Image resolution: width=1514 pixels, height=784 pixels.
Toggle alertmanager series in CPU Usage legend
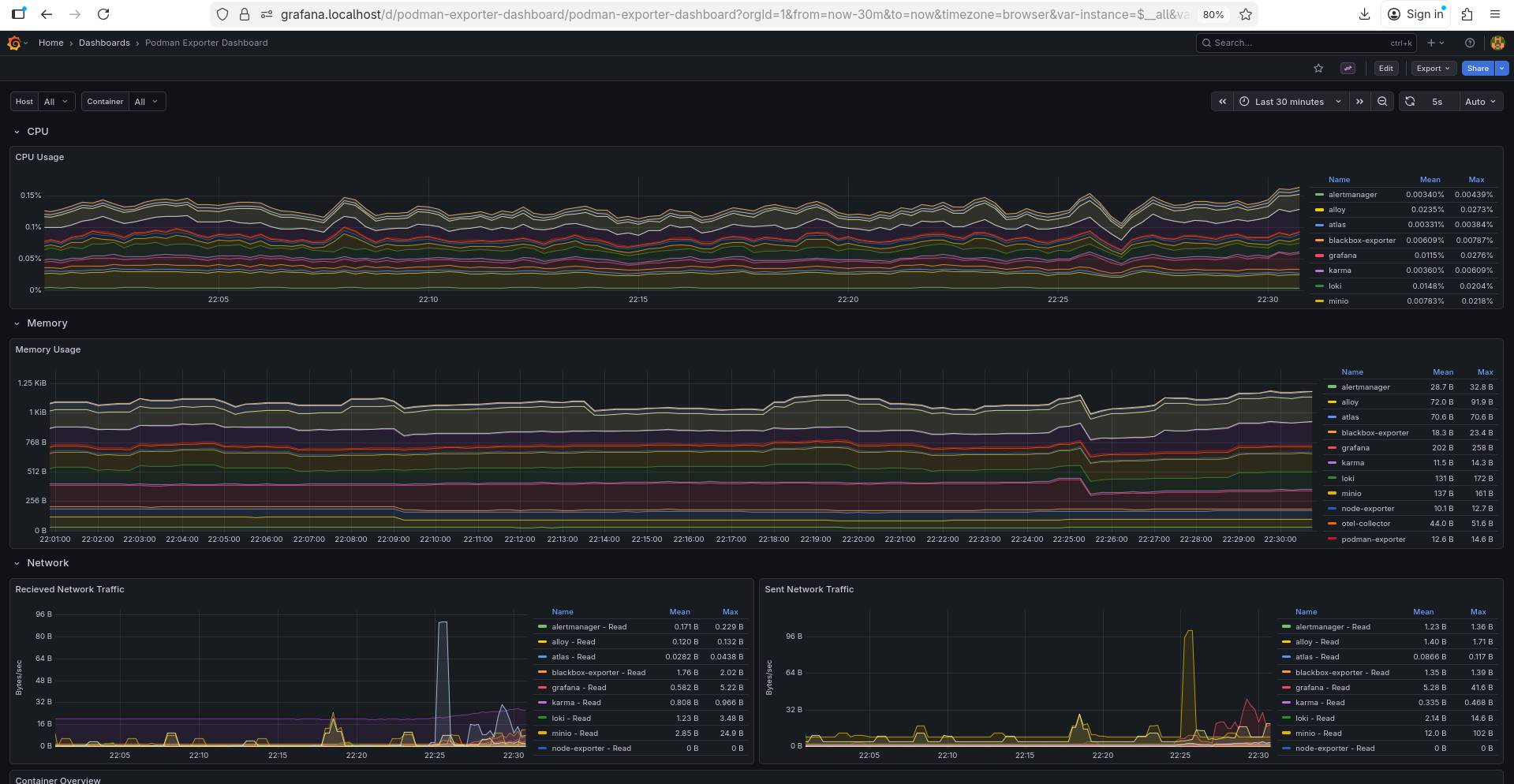1352,195
